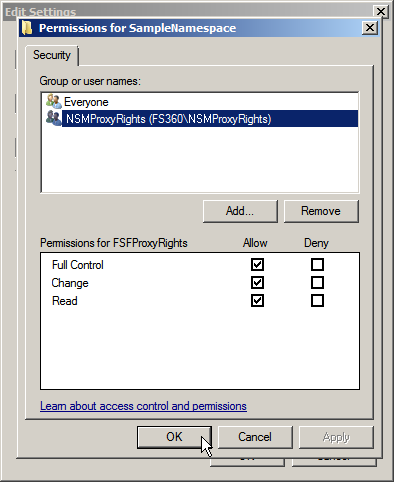The width and height of the screenshot is (396, 483).
Task: Check the Full Control Deny box
Action: tap(318, 265)
